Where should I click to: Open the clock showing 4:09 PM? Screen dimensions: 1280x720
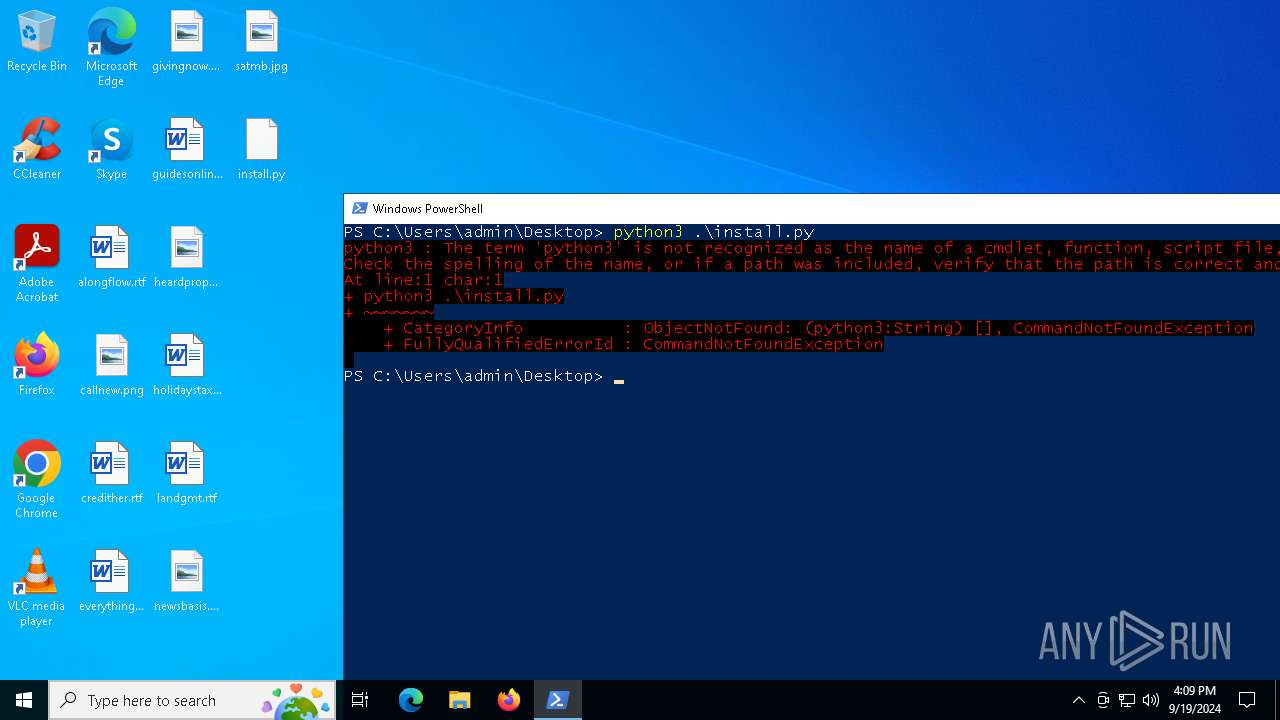click(x=1194, y=700)
